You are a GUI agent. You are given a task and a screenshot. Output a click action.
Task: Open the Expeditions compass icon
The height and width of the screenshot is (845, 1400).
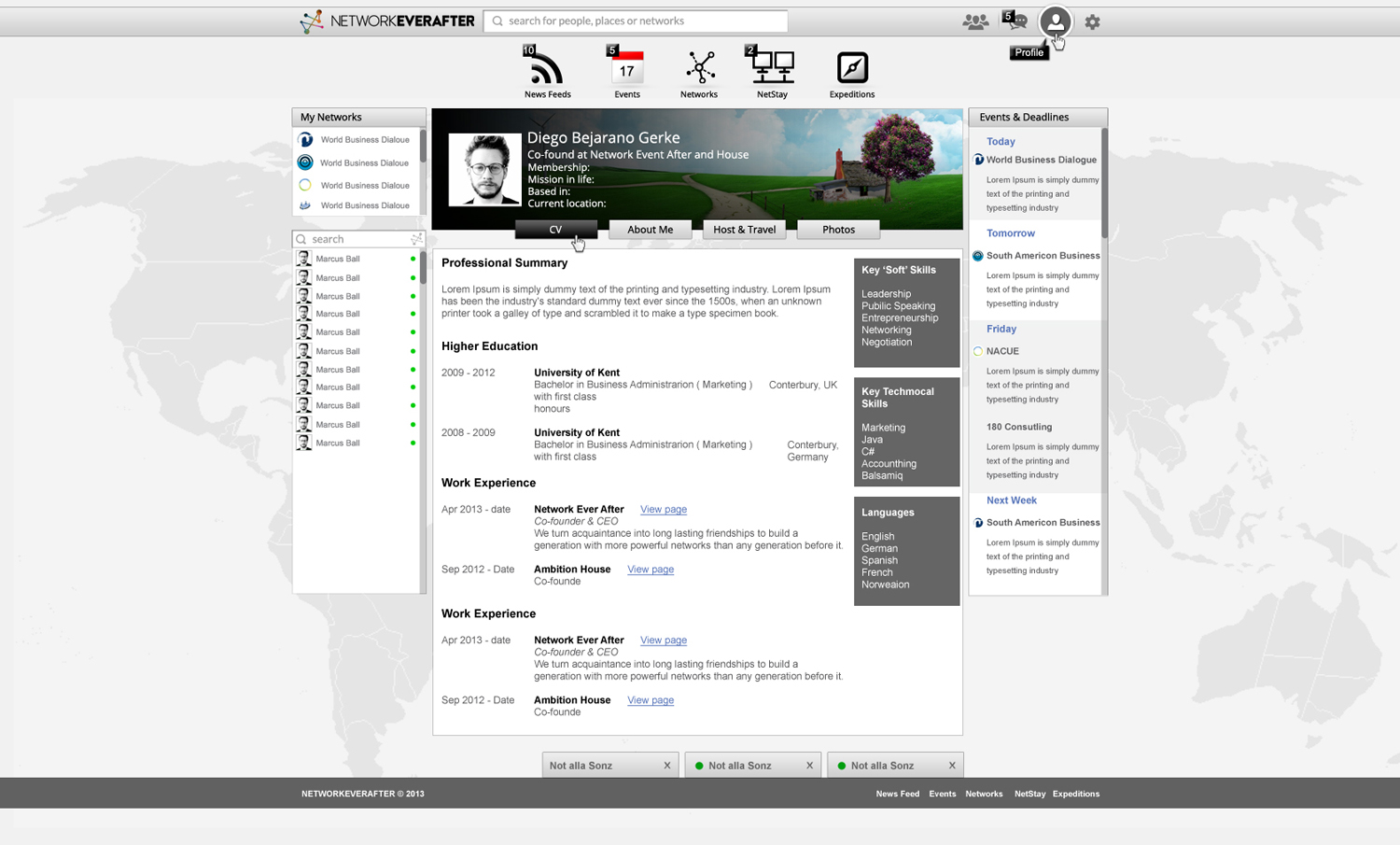[852, 68]
